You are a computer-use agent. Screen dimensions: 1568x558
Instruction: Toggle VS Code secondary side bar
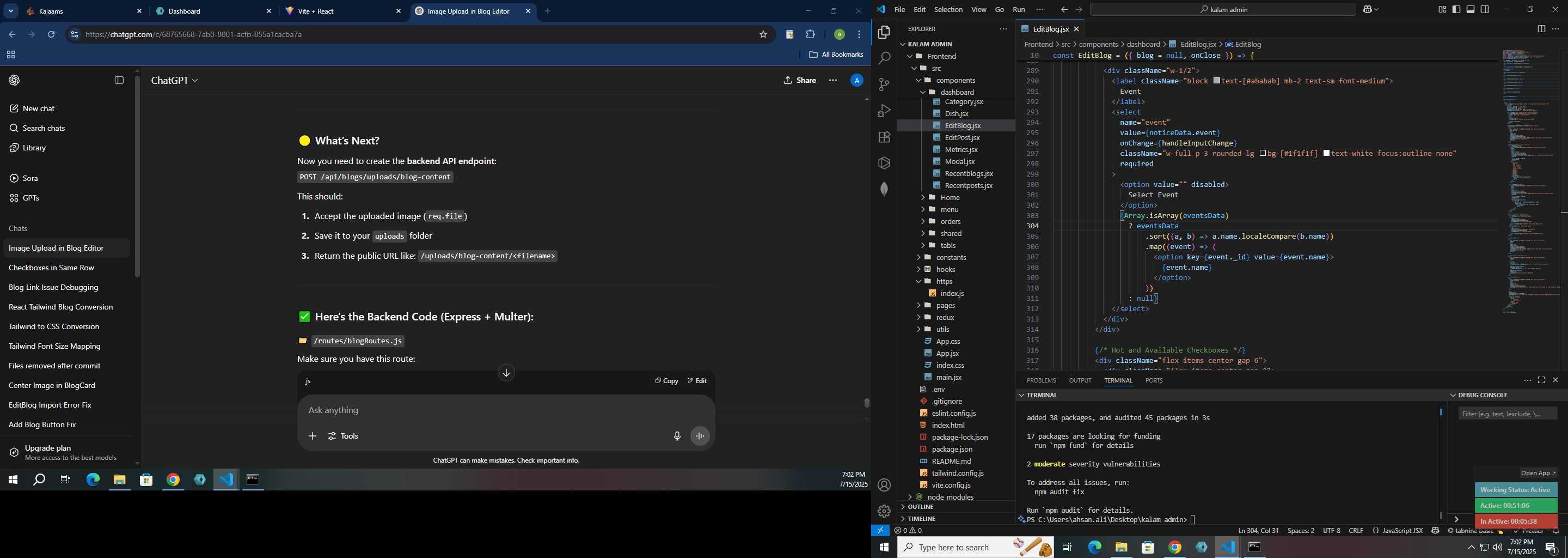1485,10
